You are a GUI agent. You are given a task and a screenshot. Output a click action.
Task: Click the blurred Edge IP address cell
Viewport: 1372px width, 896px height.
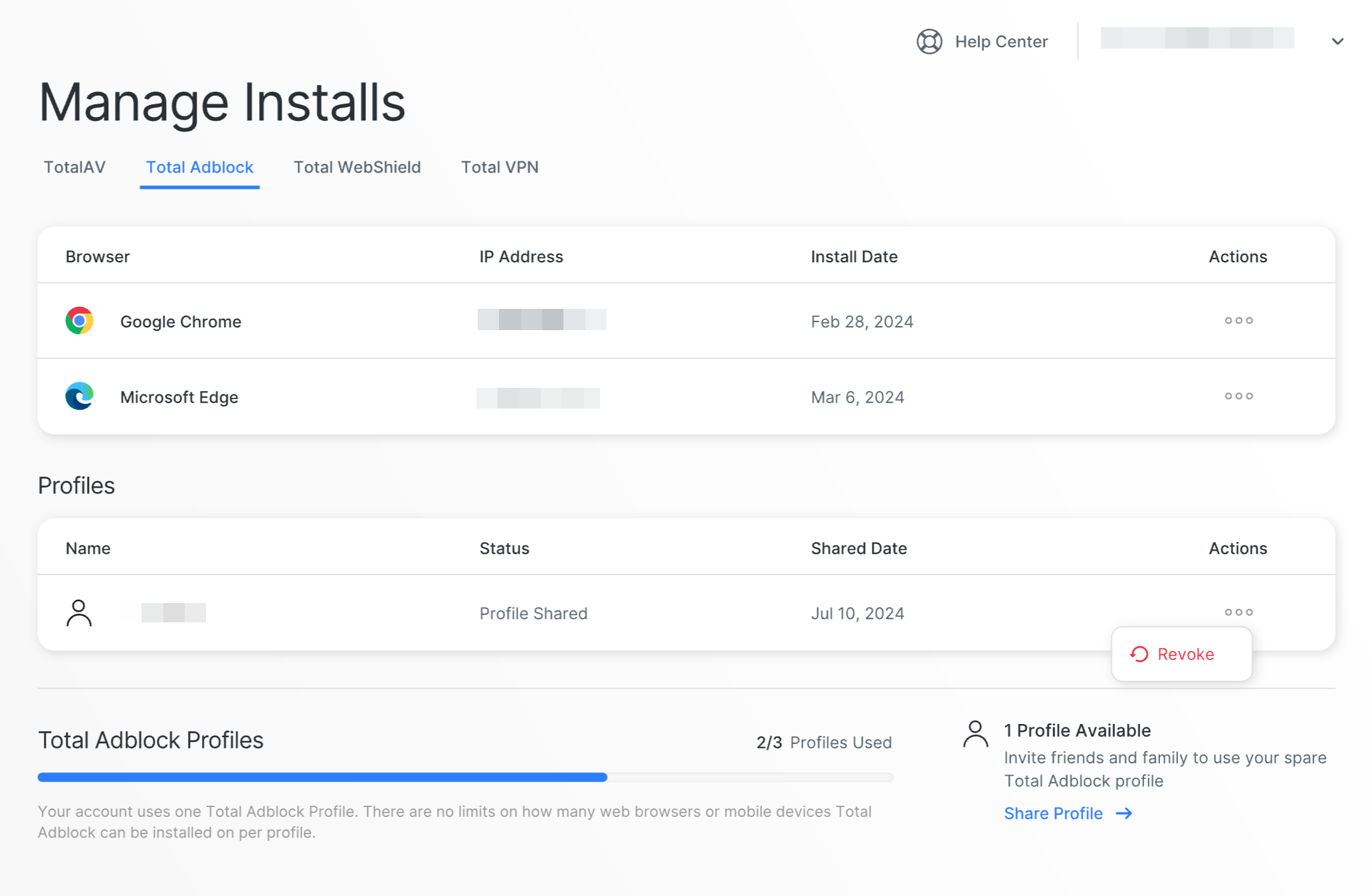pos(538,398)
